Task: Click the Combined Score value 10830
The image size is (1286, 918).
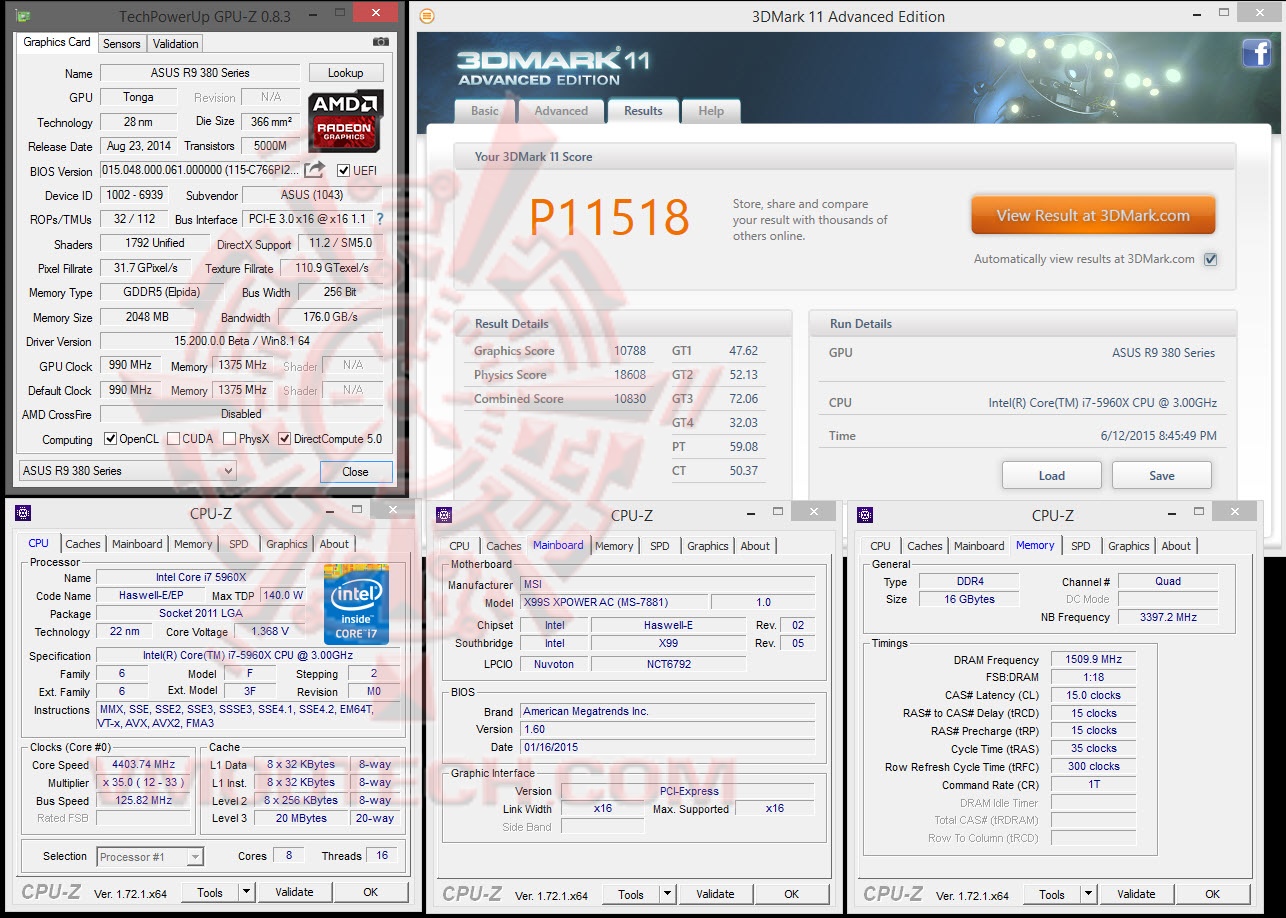Action: (x=630, y=399)
